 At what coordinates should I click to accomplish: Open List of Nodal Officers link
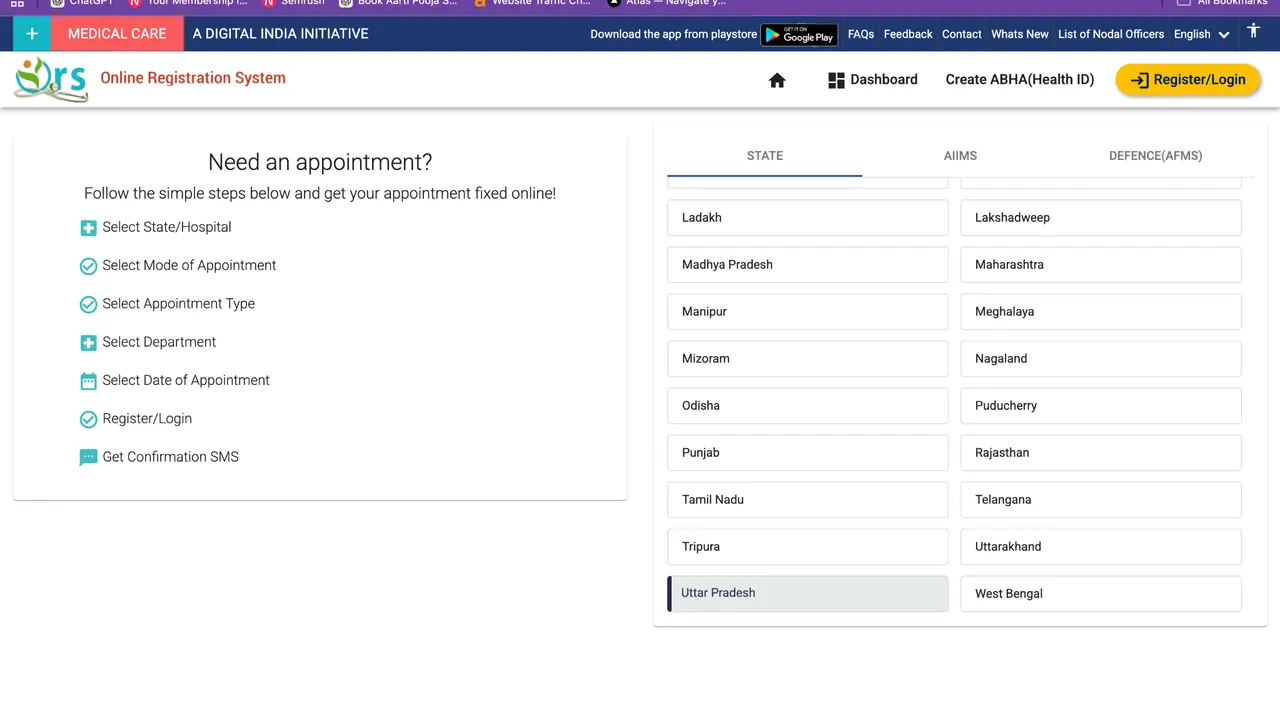[1111, 34]
